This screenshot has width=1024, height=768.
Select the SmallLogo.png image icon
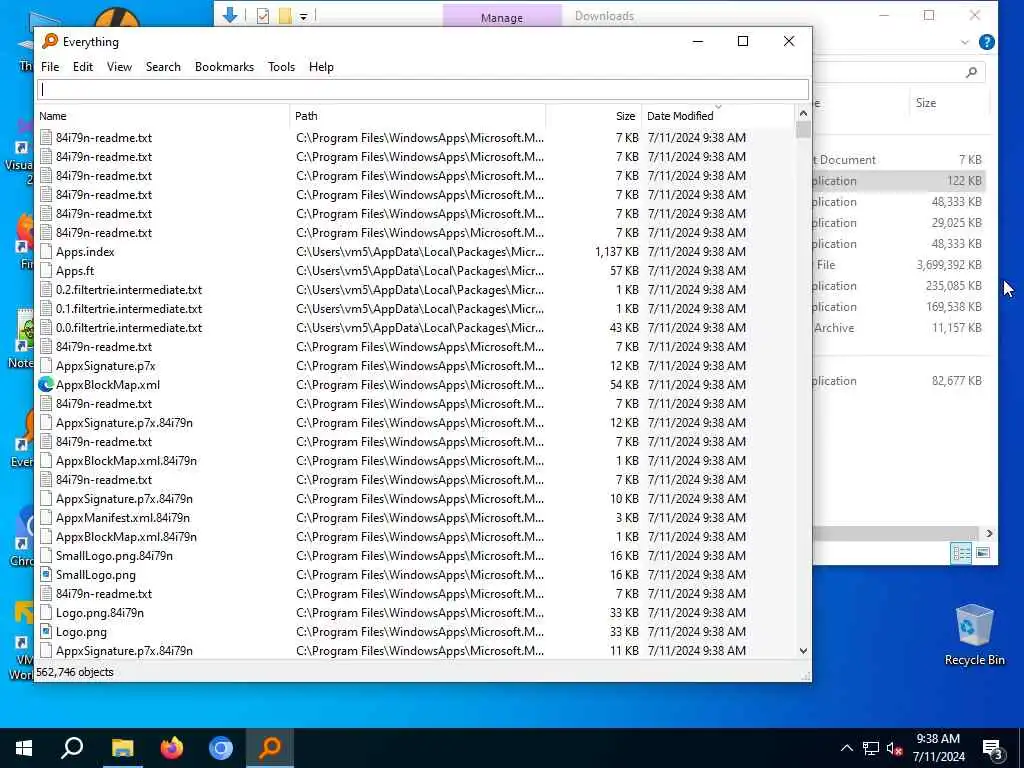coord(46,575)
